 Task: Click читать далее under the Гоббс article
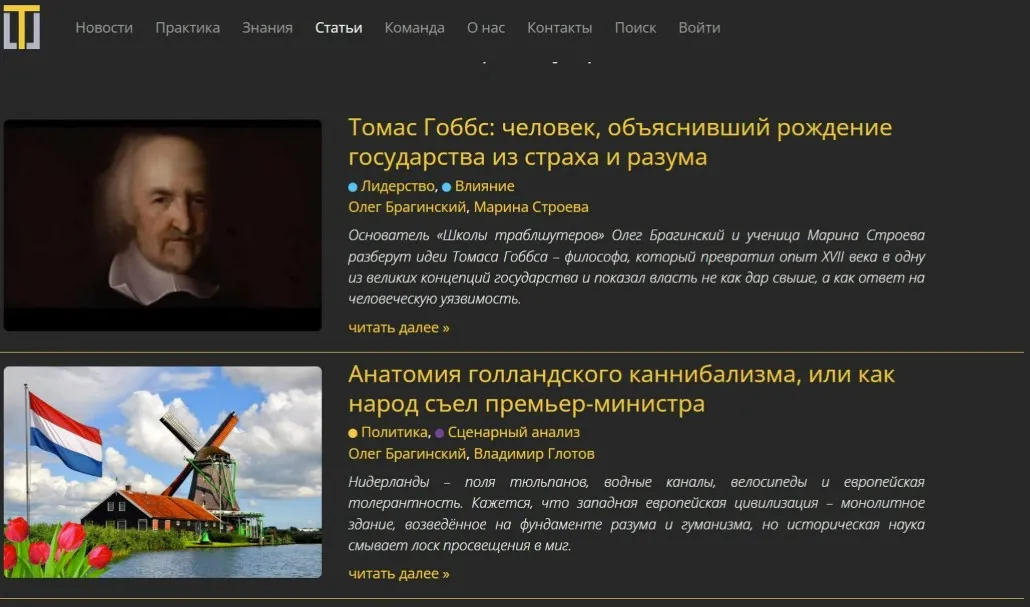(x=399, y=327)
